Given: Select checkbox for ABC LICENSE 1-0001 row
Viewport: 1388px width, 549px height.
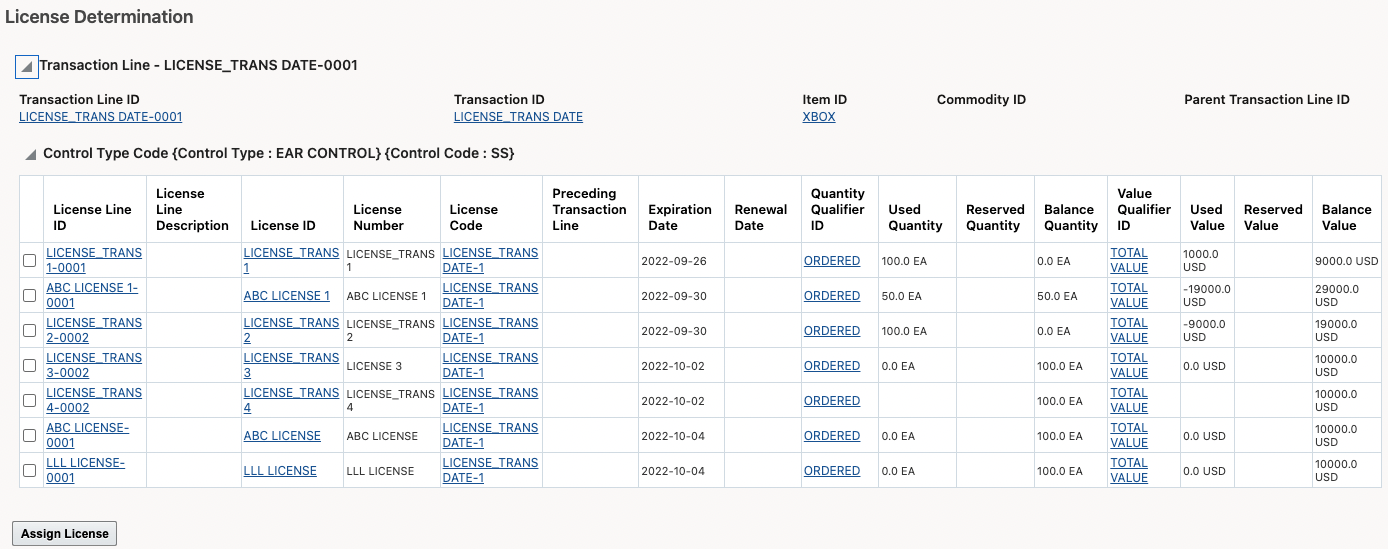Looking at the screenshot, I should pyautogui.click(x=30, y=296).
